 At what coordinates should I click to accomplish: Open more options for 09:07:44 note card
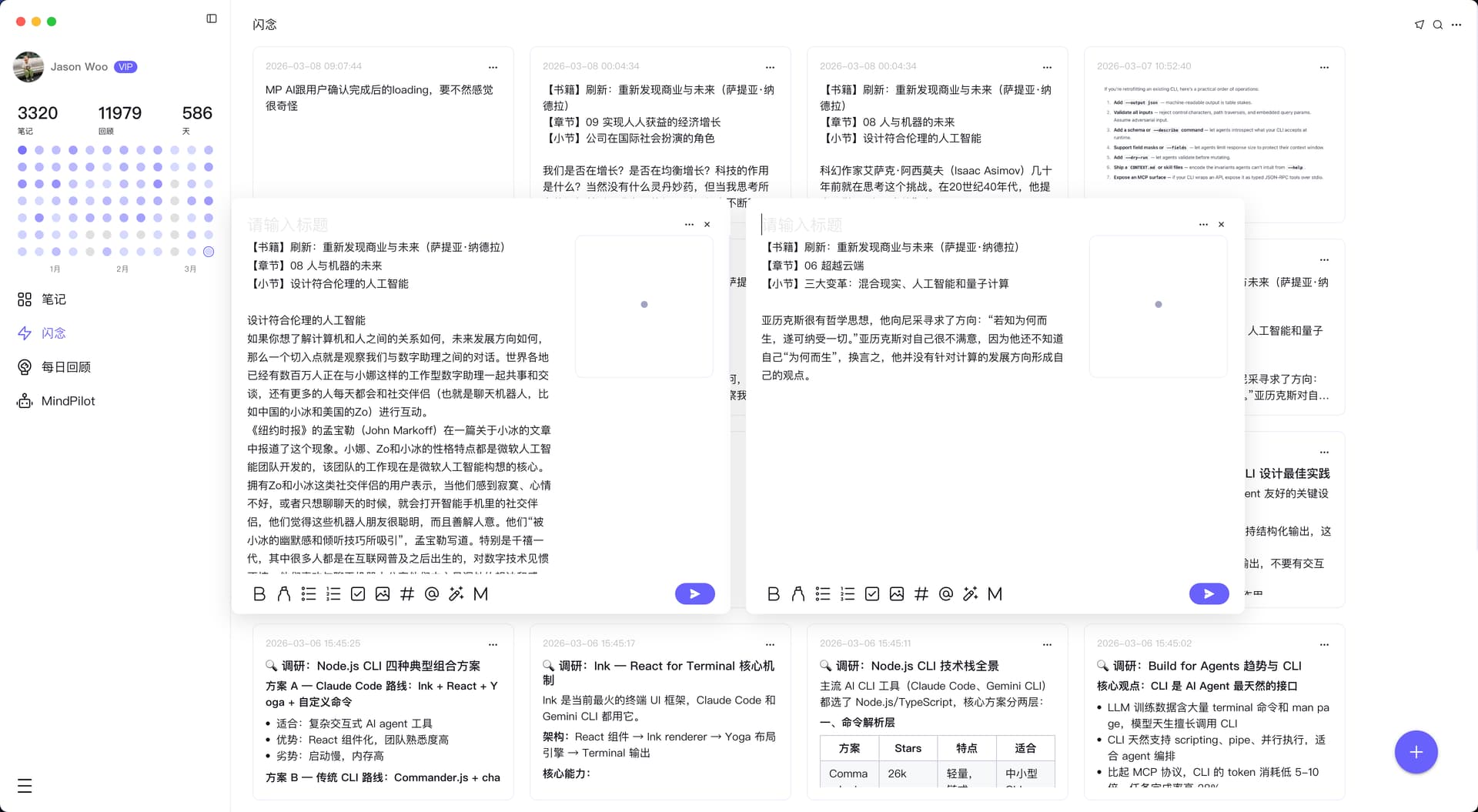point(493,67)
